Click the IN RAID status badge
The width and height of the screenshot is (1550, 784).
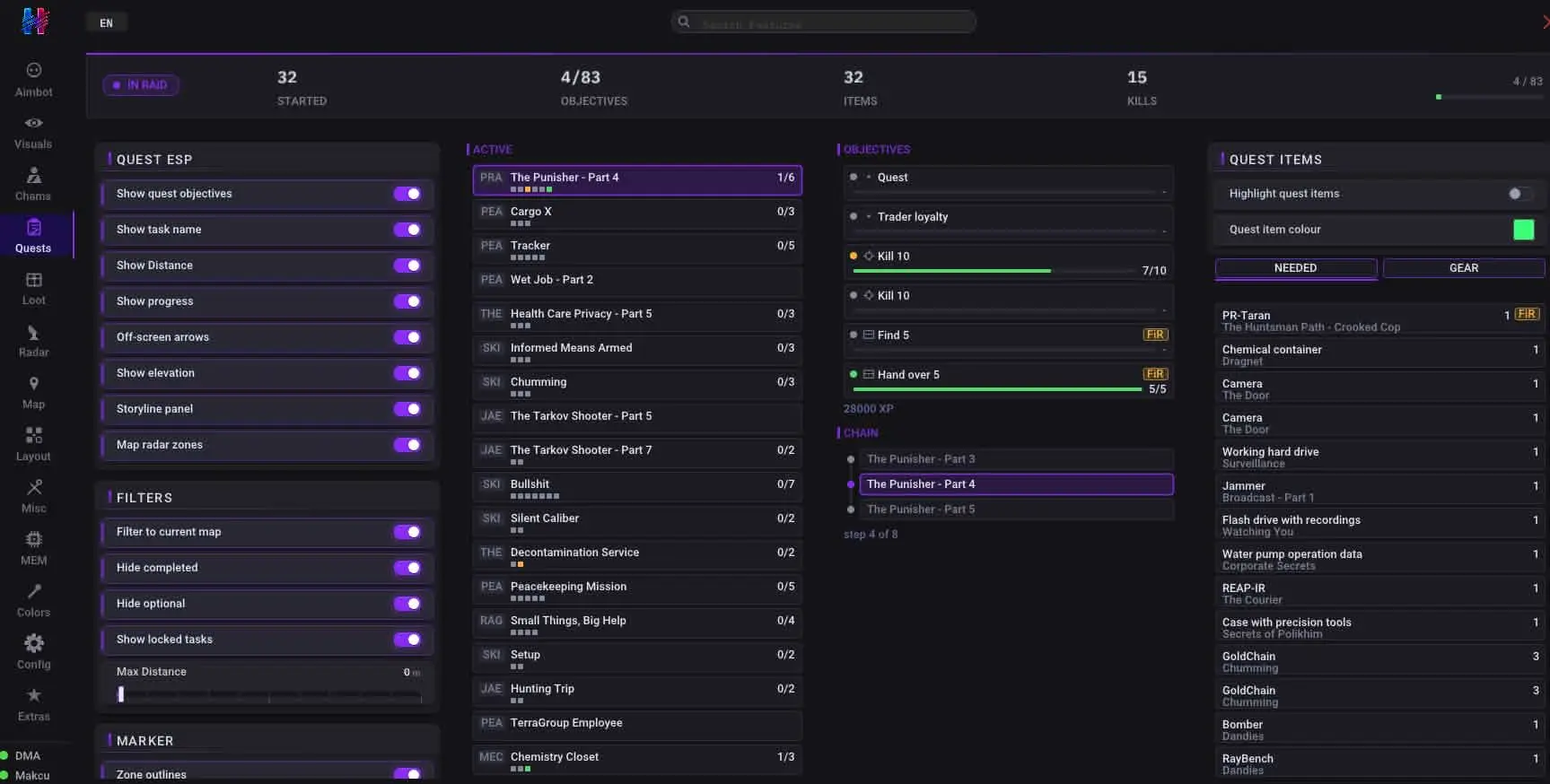coord(141,85)
